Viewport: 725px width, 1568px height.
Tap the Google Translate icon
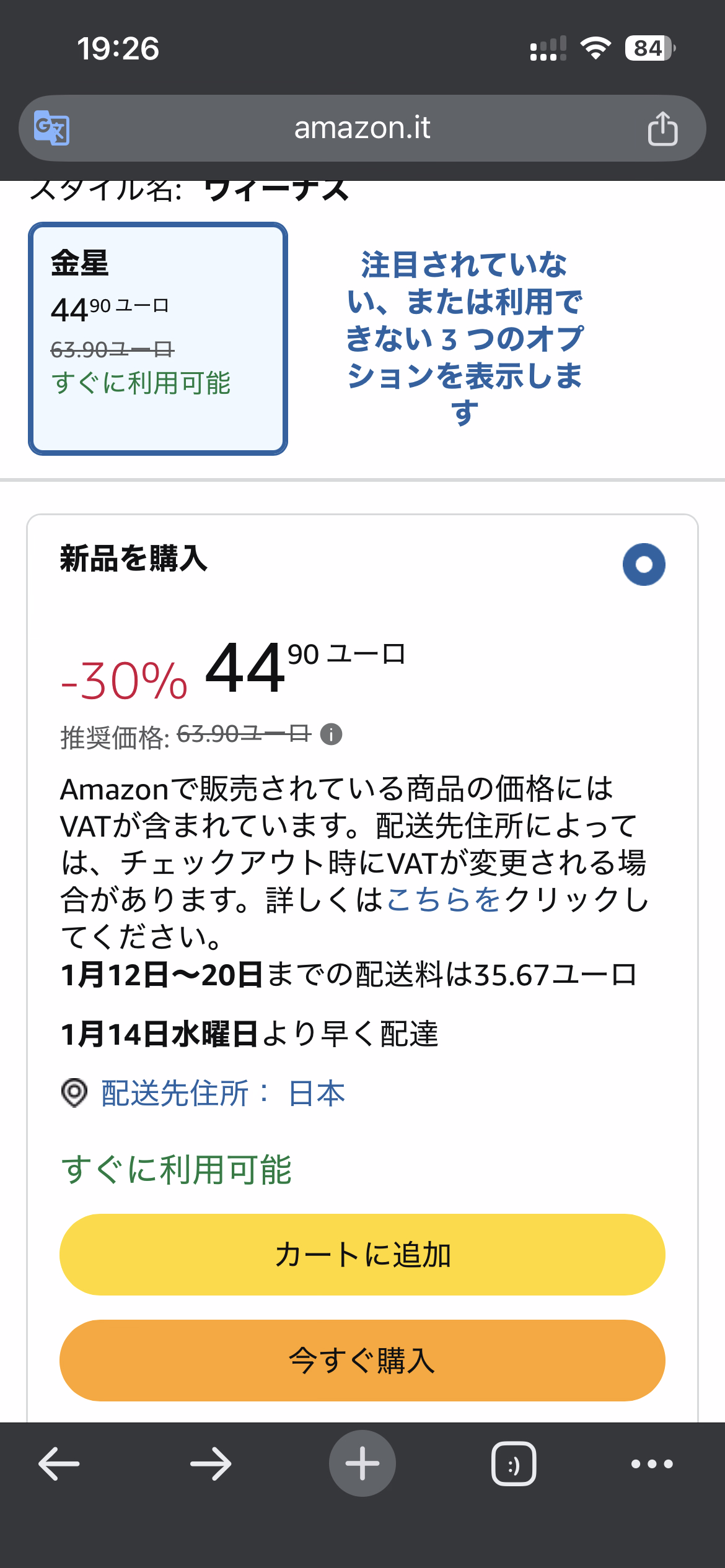(51, 128)
